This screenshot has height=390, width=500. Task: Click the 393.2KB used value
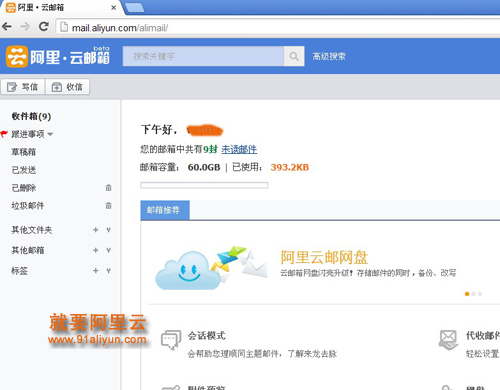(x=290, y=167)
